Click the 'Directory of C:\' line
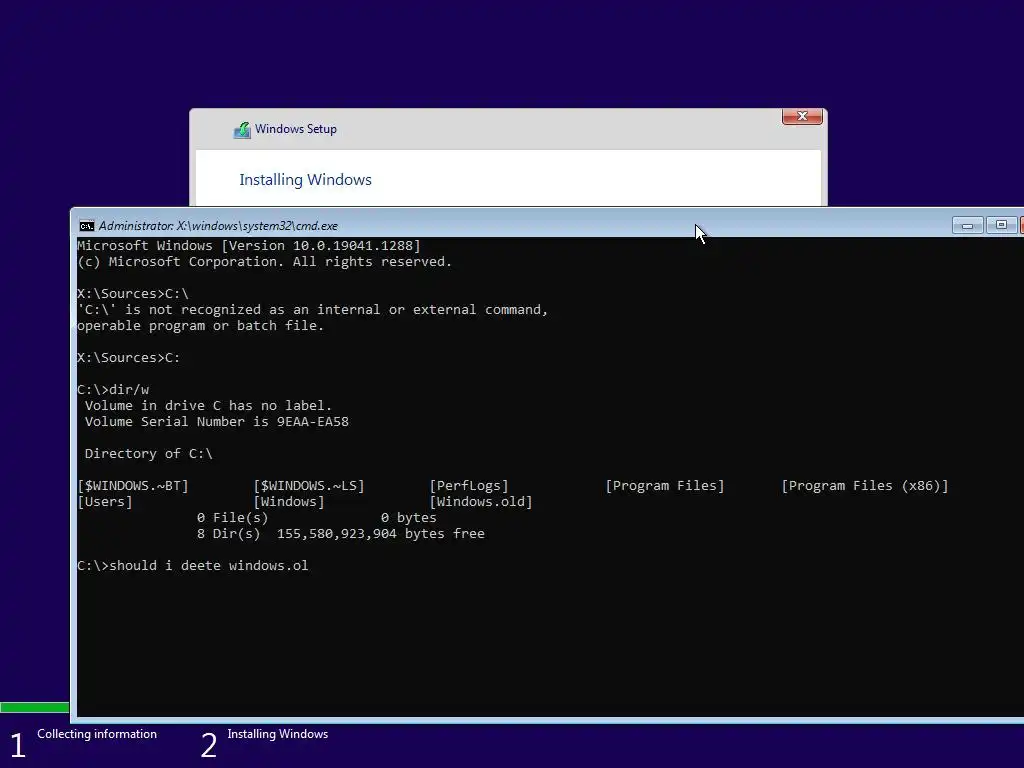Viewport: 1024px width, 768px height. pyautogui.click(x=148, y=454)
